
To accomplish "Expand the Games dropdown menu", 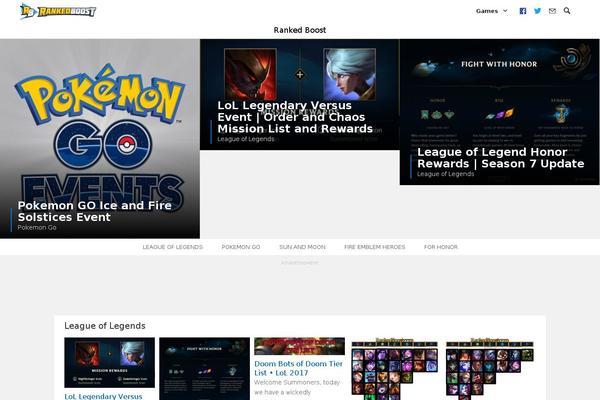I will point(491,11).
